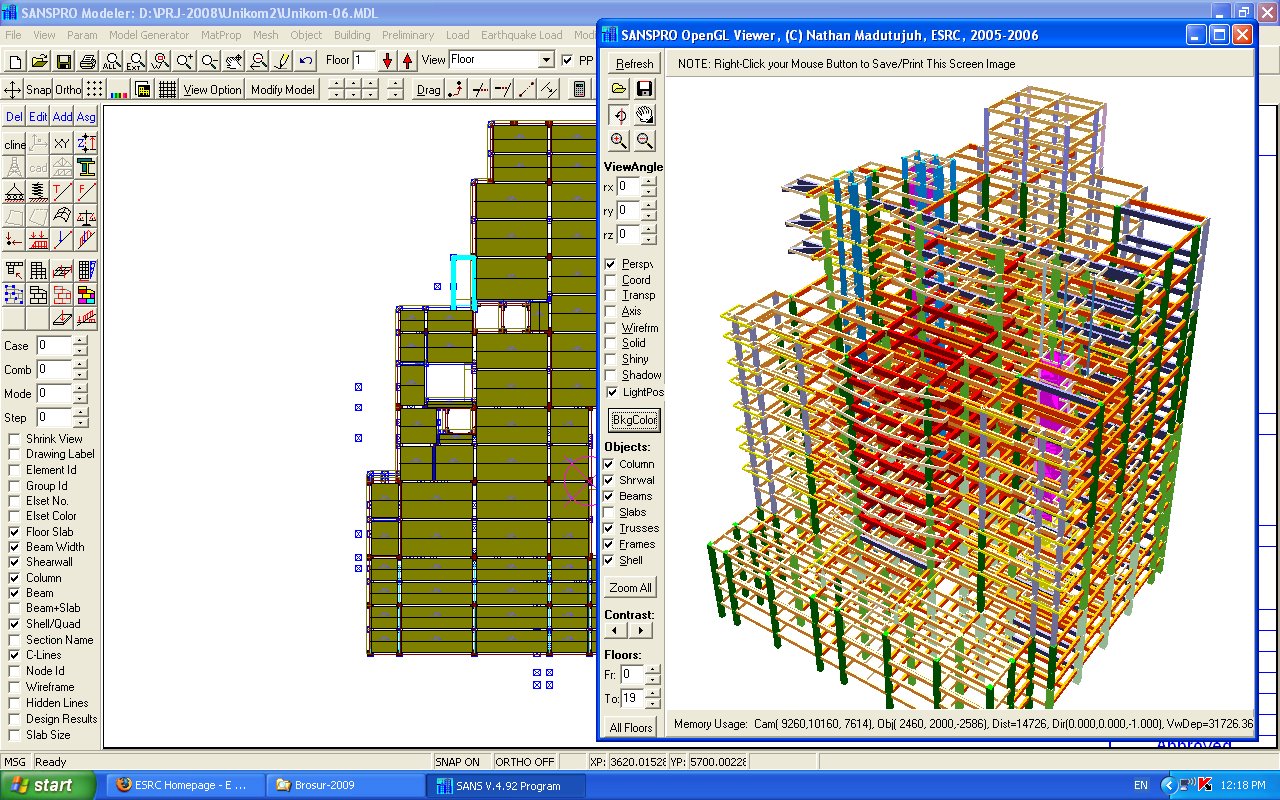This screenshot has width=1280, height=800.
Task: Click the Print icon in the Modeler toolbar
Action: click(x=88, y=61)
